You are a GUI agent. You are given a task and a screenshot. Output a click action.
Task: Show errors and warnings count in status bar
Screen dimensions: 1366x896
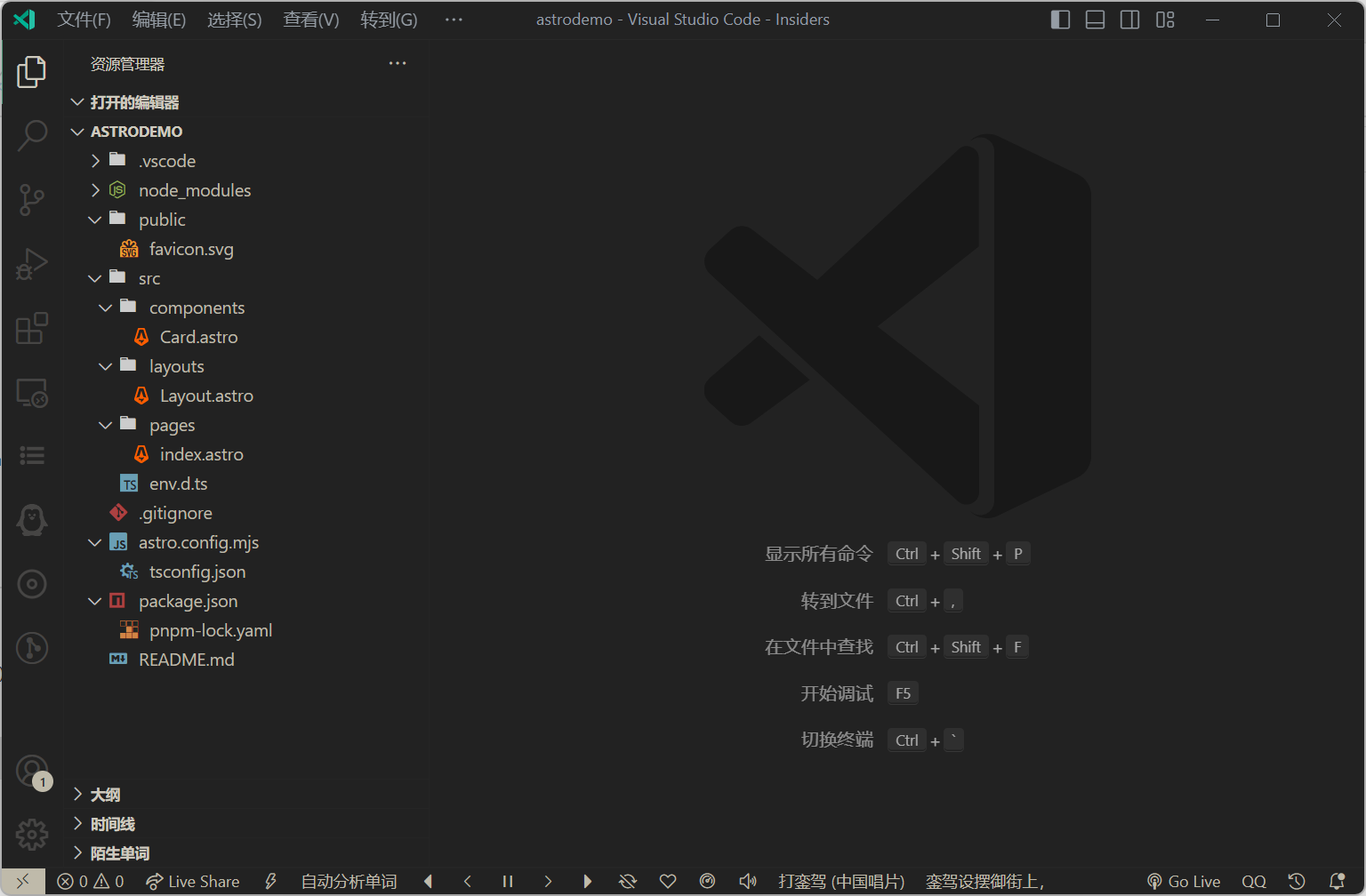(91, 881)
